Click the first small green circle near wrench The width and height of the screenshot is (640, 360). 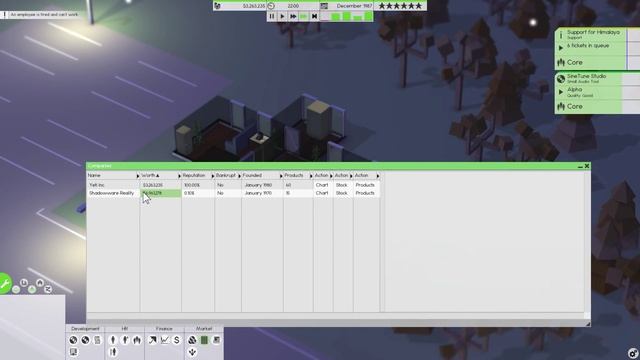[x=16, y=289]
